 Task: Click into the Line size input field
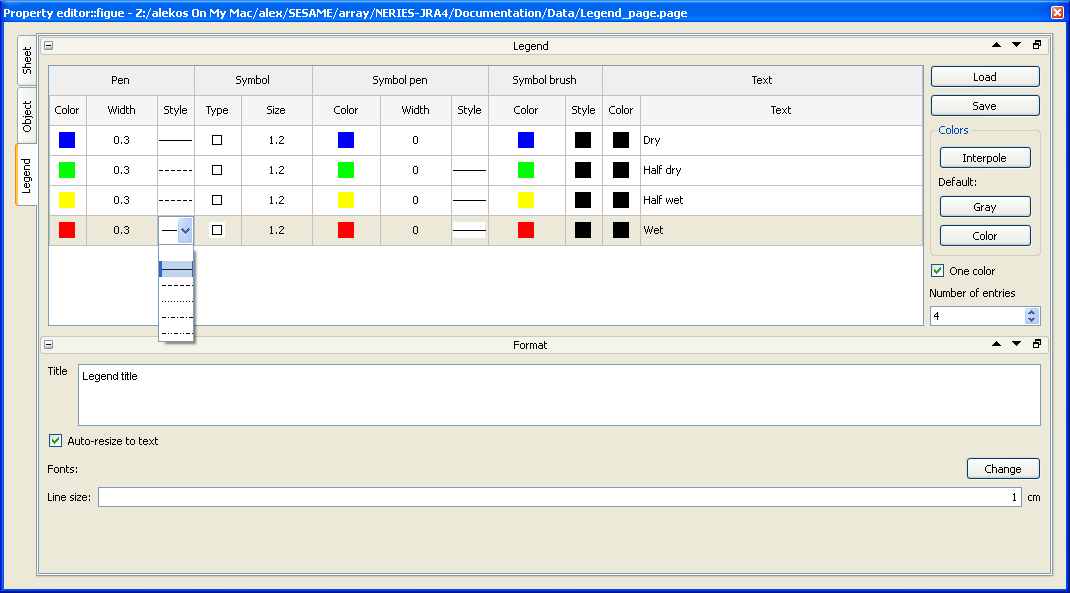click(559, 497)
